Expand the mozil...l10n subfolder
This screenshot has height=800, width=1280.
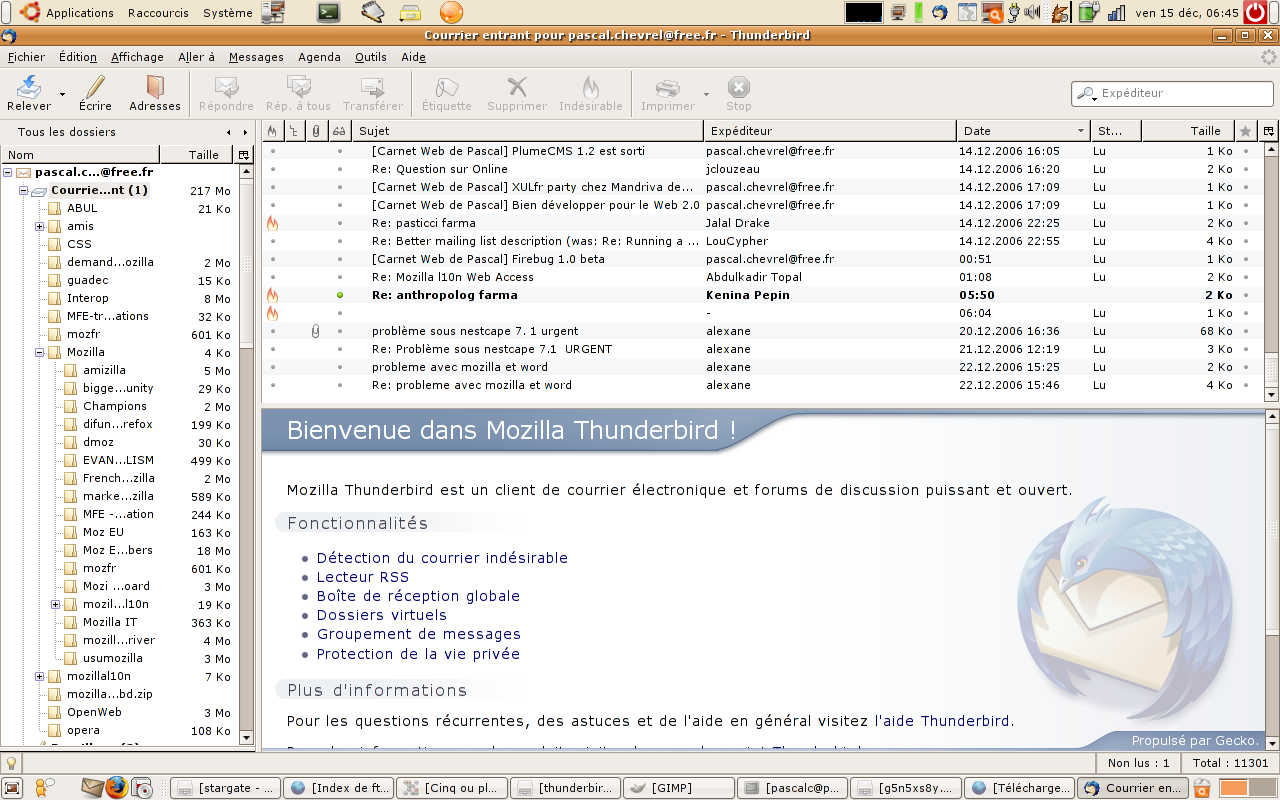(x=56, y=604)
